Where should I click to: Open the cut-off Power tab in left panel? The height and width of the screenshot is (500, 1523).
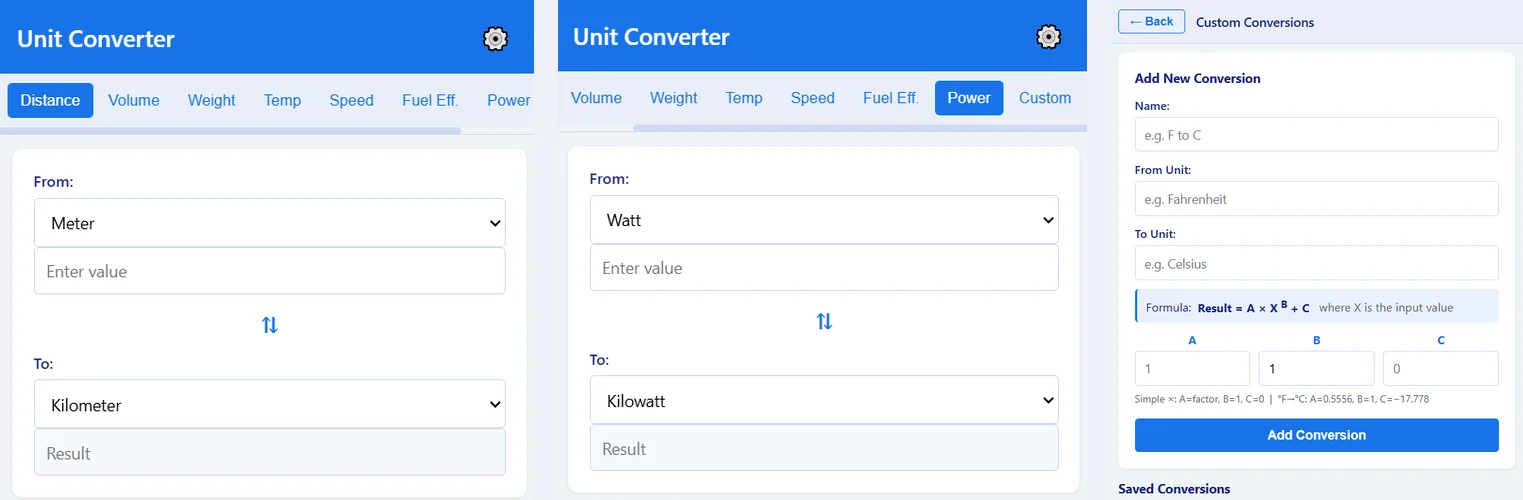(x=509, y=100)
